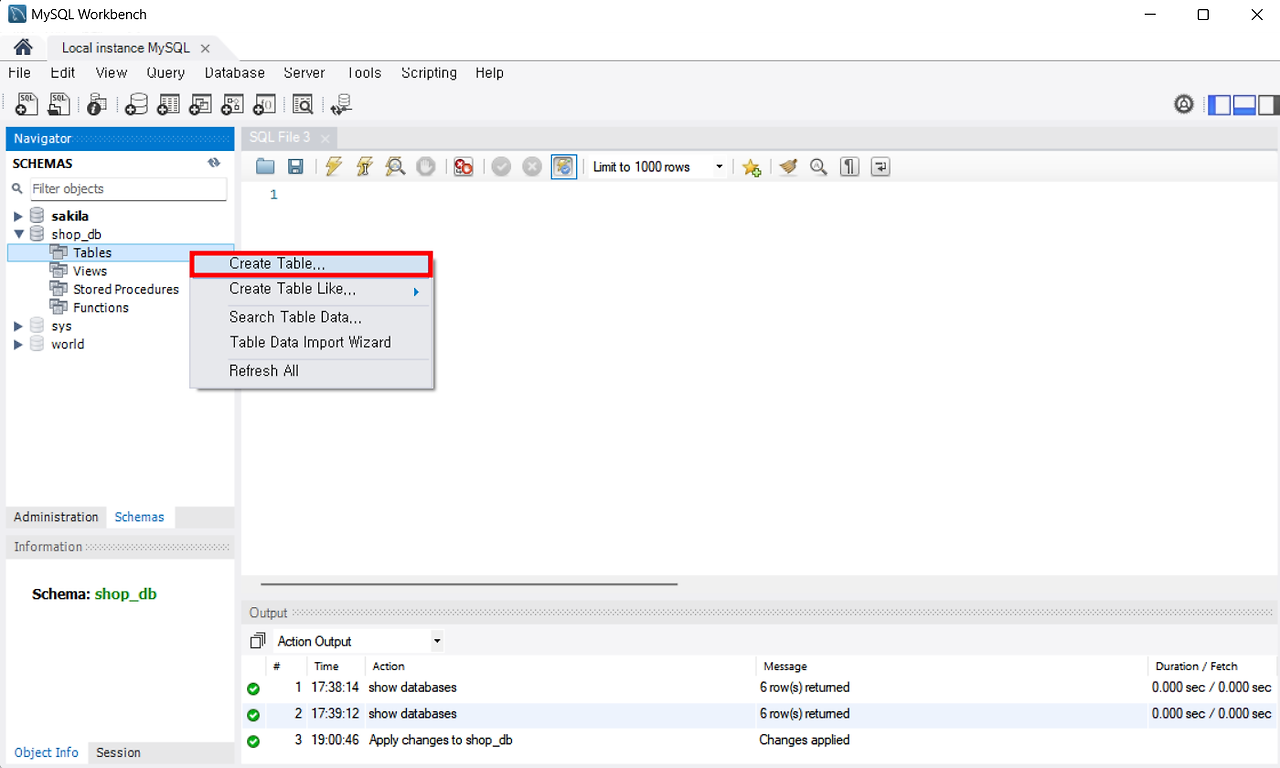
Task: Create new stored procedure toolbar icon
Action: point(232,104)
